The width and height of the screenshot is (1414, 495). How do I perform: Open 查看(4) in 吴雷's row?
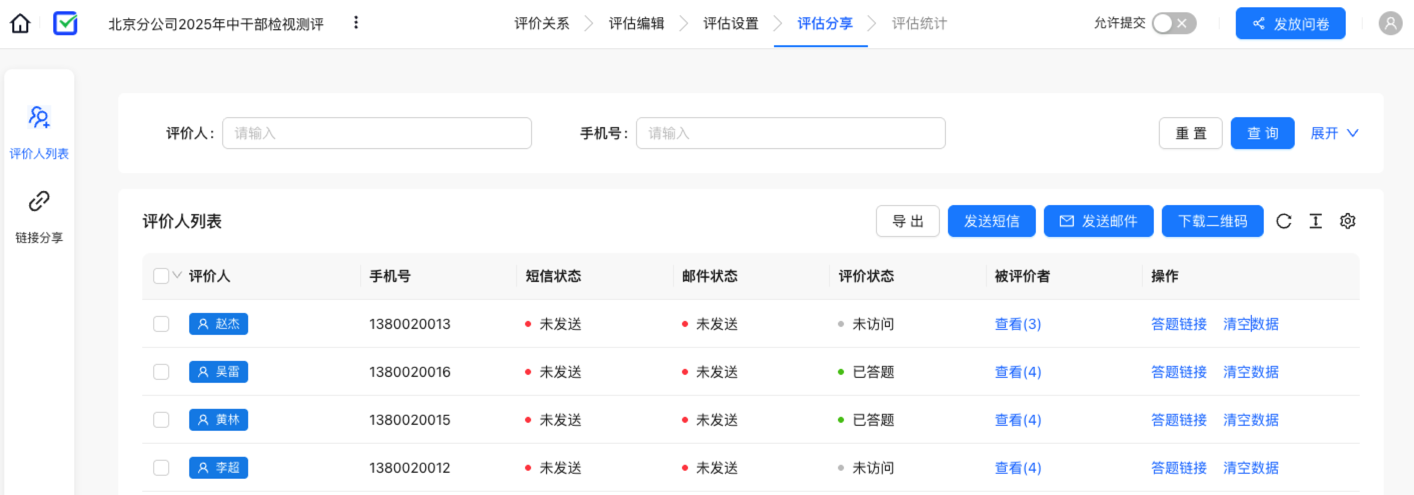point(1018,372)
